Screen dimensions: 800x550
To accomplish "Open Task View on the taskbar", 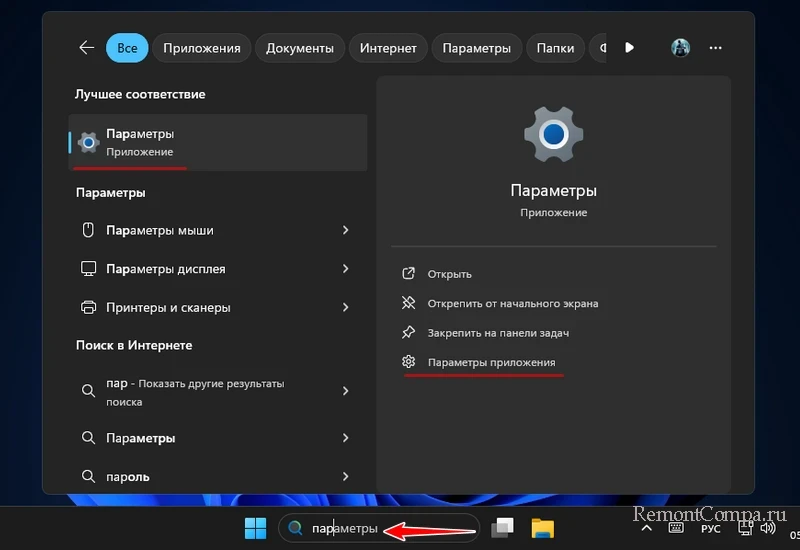I will click(503, 528).
